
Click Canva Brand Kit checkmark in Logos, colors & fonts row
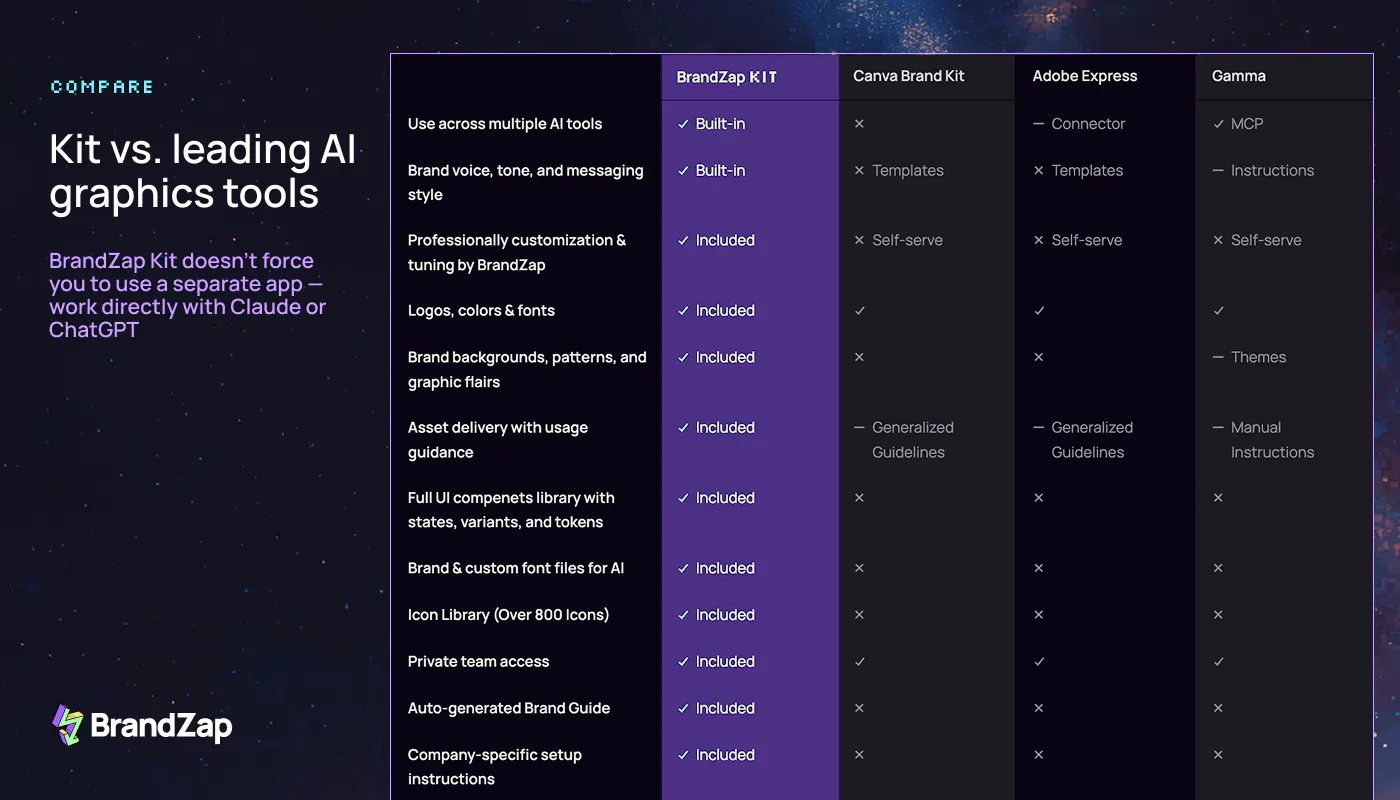coord(859,311)
